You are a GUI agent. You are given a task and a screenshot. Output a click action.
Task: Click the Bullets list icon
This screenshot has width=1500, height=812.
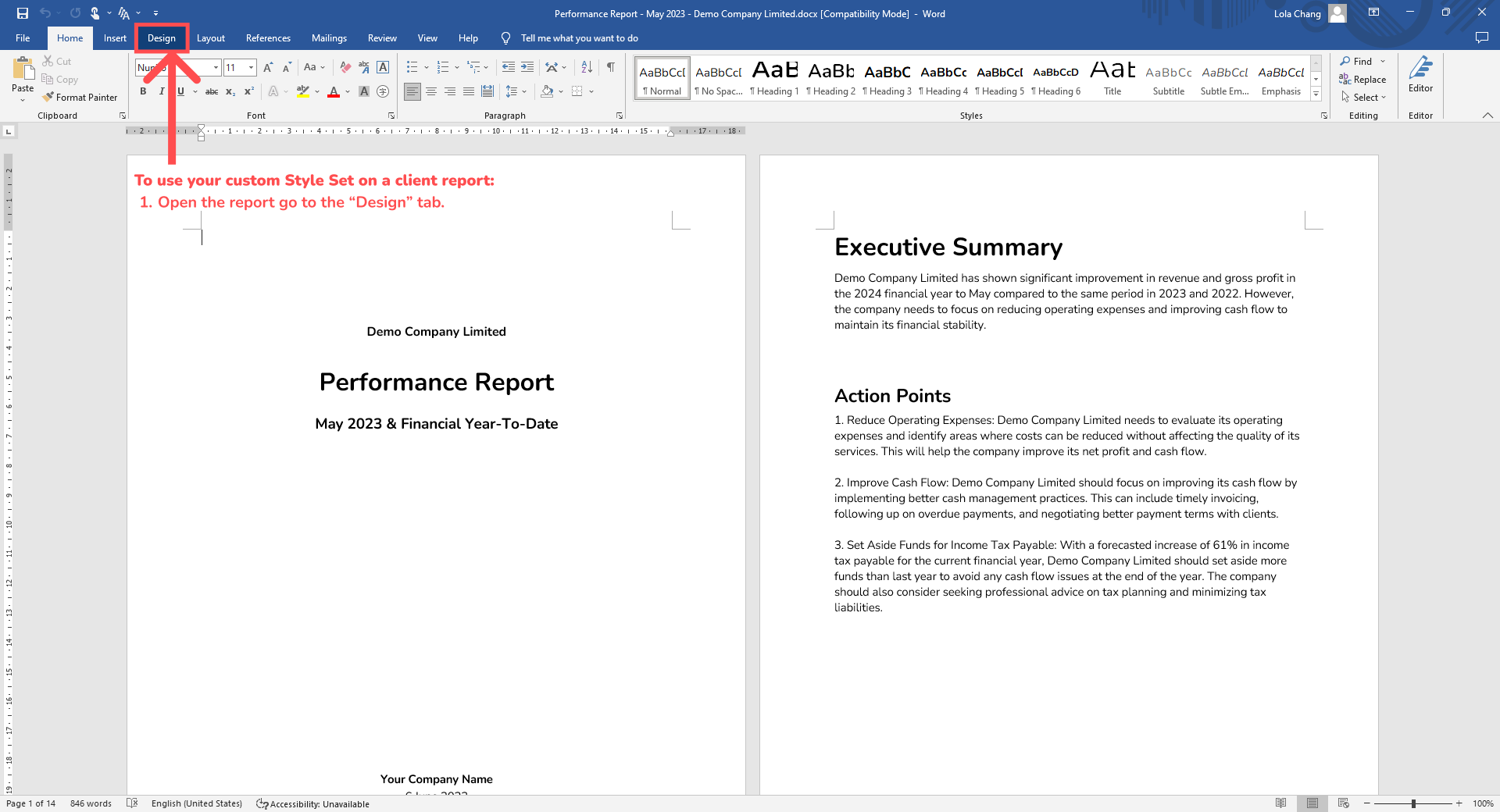pos(412,67)
